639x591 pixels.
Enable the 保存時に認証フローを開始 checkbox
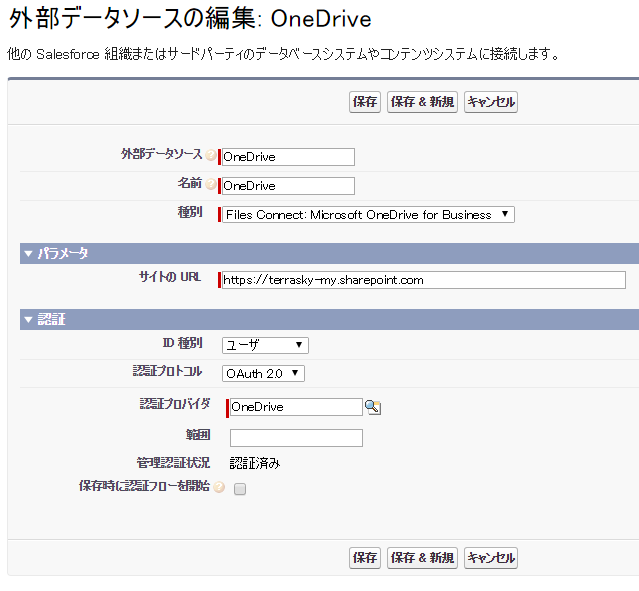pyautogui.click(x=240, y=489)
